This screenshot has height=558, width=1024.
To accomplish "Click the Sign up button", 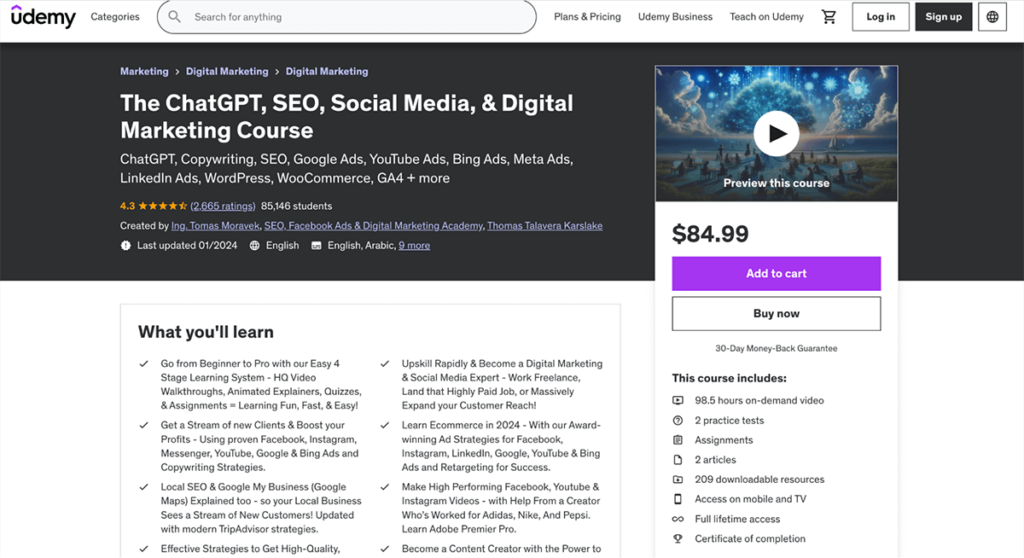I will [x=944, y=17].
